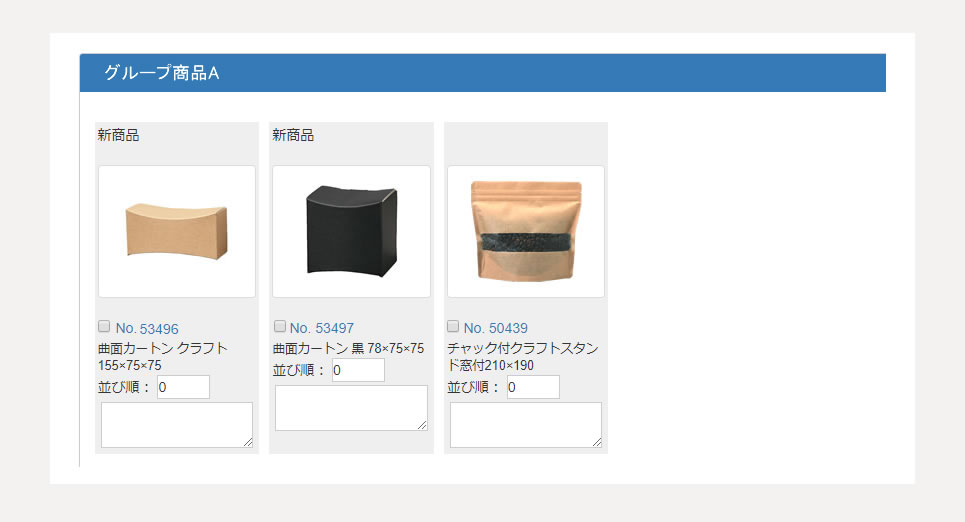Click the text area under item 50439
This screenshot has width=965, height=522.
point(526,425)
